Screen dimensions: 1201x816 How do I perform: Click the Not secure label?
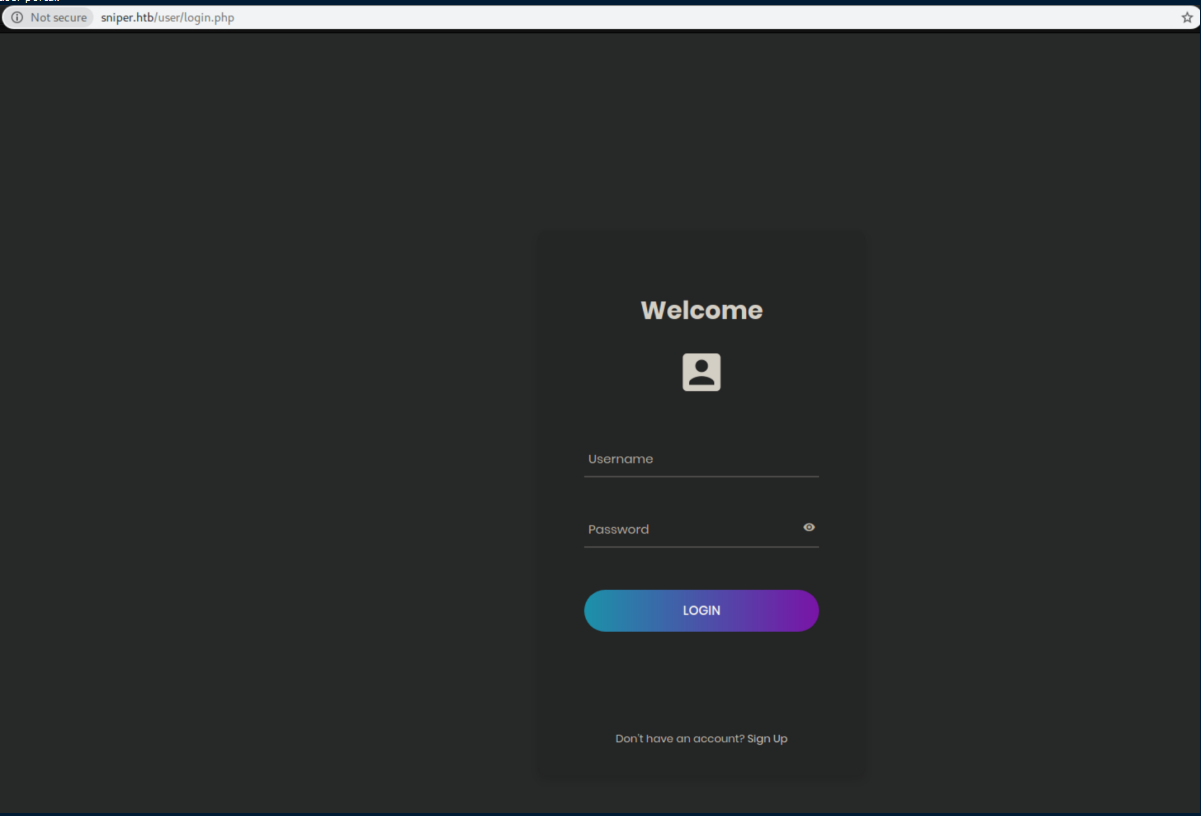point(58,18)
